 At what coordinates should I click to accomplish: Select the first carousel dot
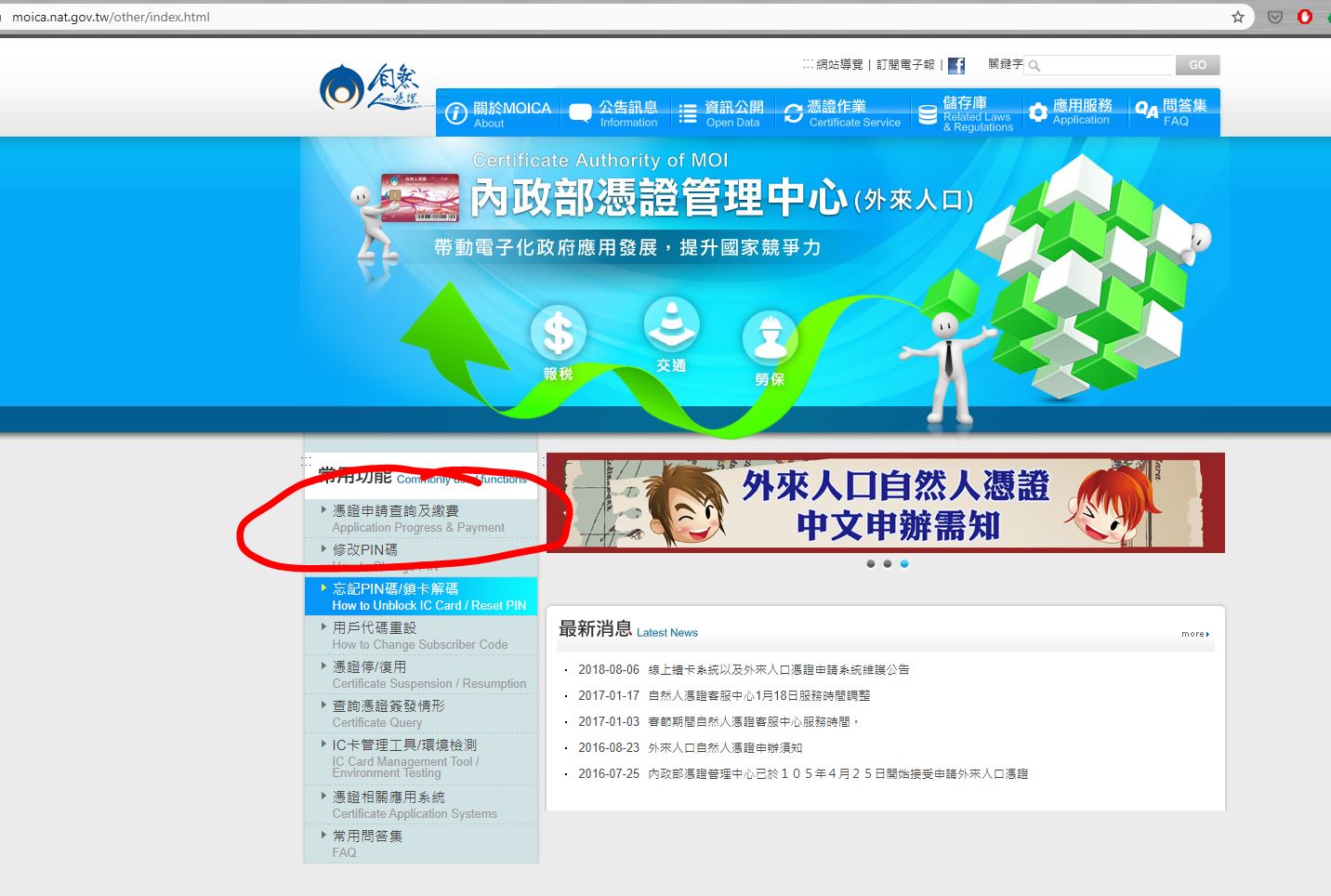(x=871, y=564)
